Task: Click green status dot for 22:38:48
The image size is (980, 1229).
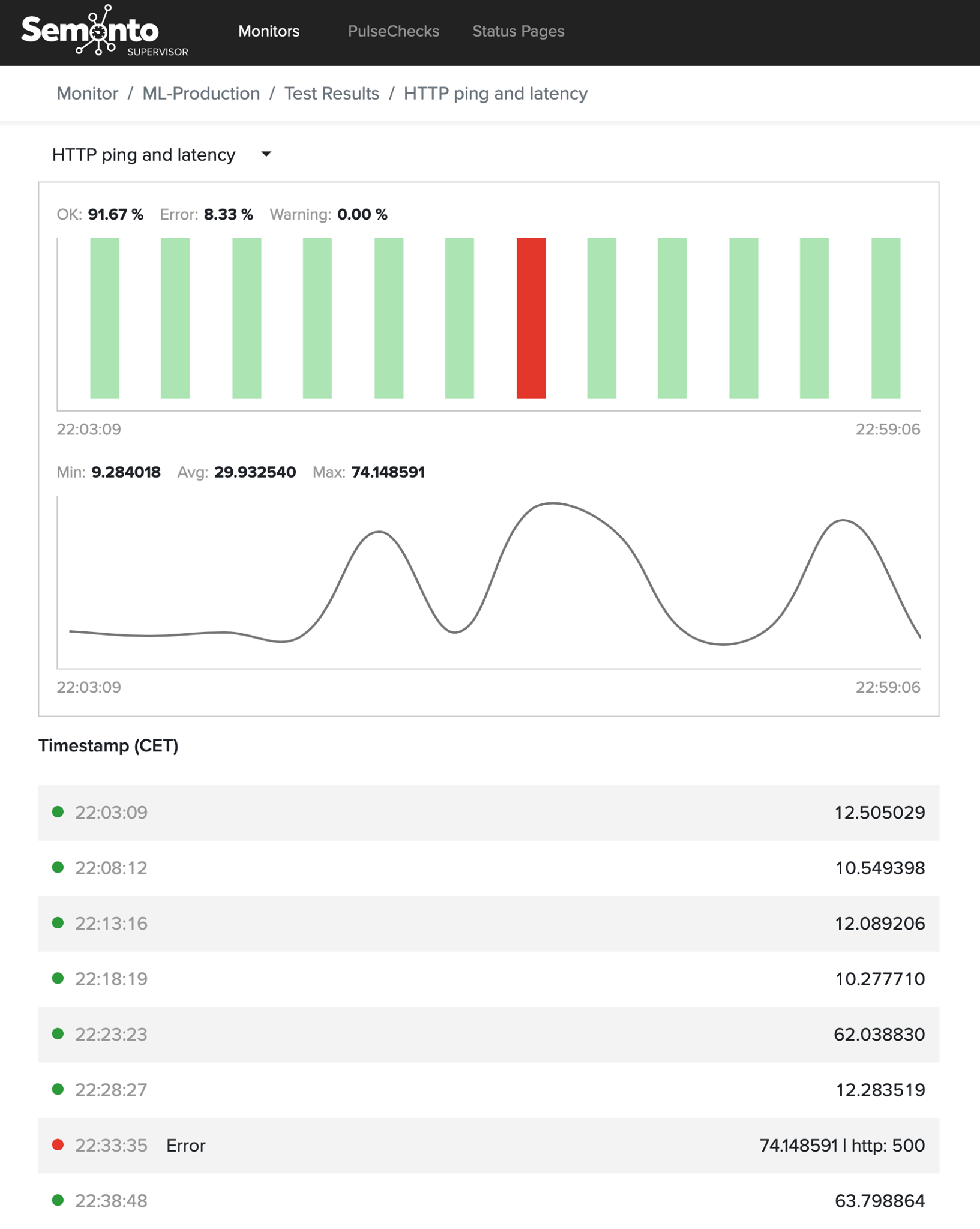Action: point(58,1200)
